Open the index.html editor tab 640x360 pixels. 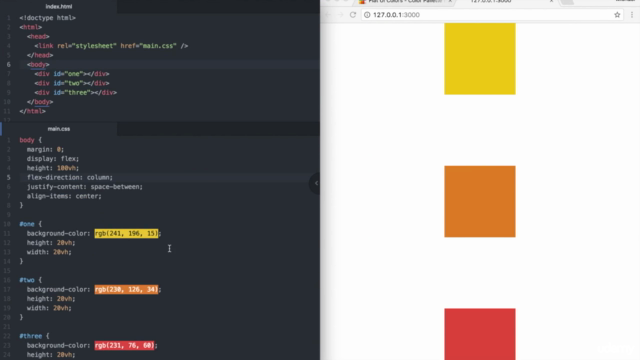59,7
